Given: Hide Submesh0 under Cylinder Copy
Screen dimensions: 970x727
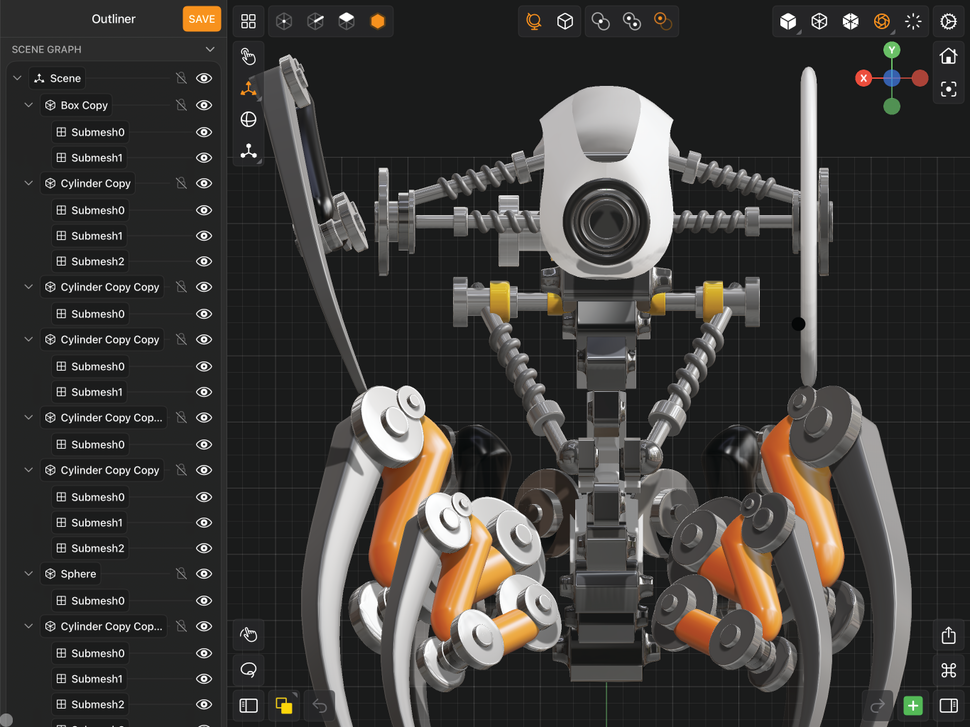Looking at the screenshot, I should point(204,210).
